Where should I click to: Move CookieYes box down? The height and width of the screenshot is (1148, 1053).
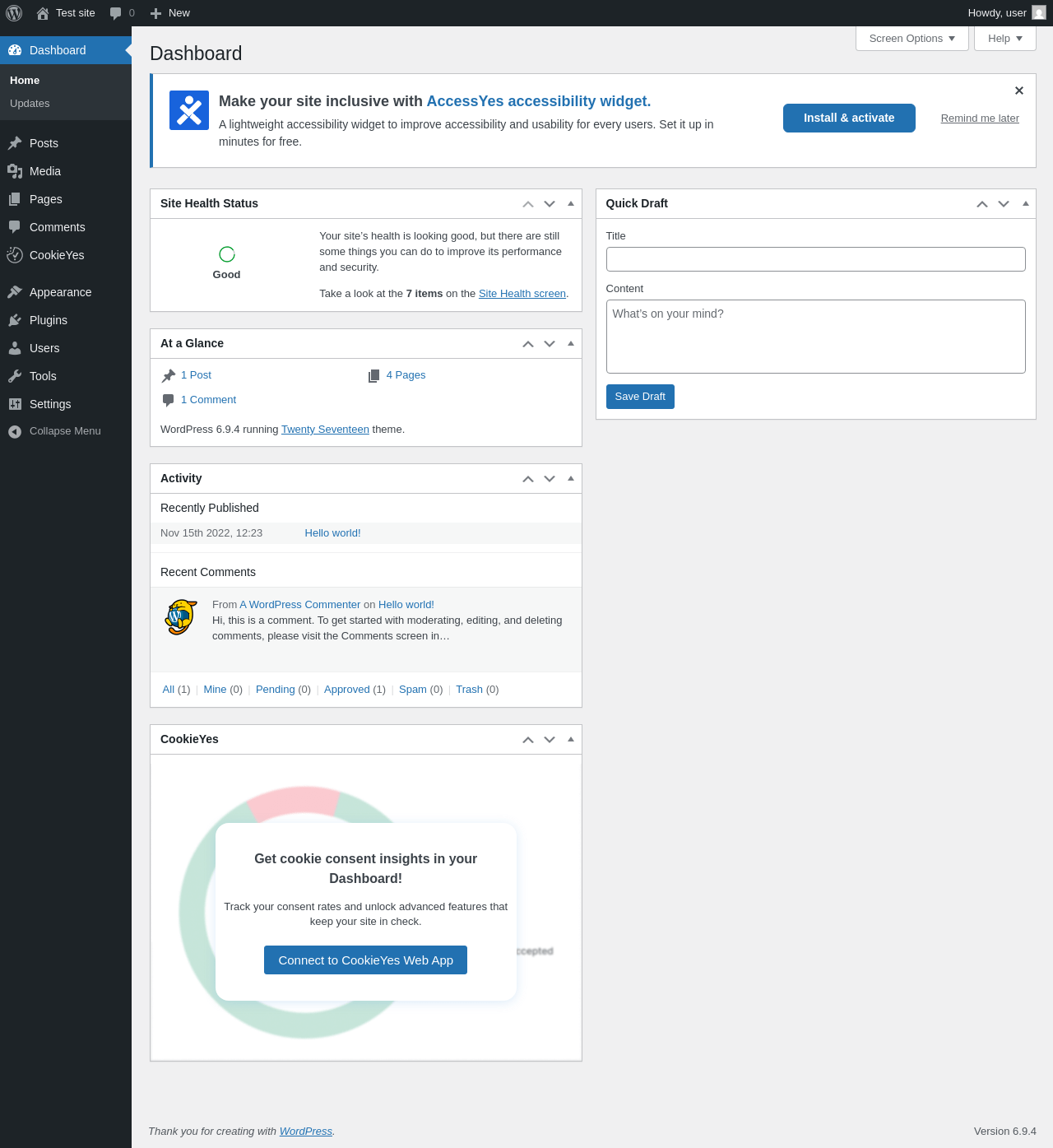pyautogui.click(x=550, y=740)
